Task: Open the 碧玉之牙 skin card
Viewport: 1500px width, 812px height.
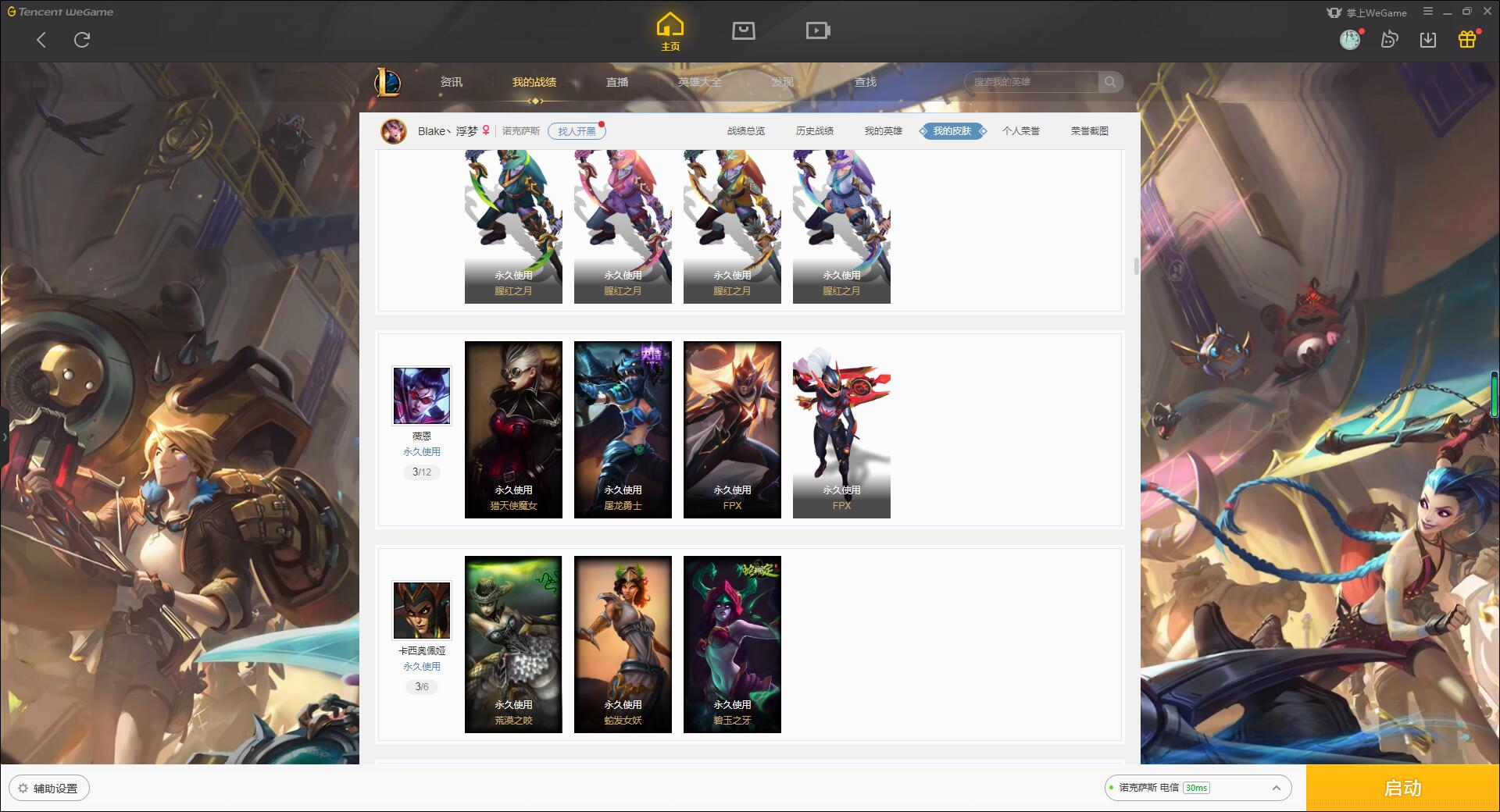Action: tap(732, 644)
